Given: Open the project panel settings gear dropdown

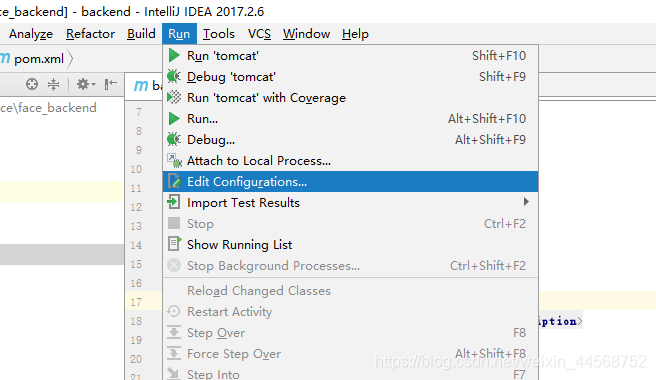Looking at the screenshot, I should click(86, 84).
